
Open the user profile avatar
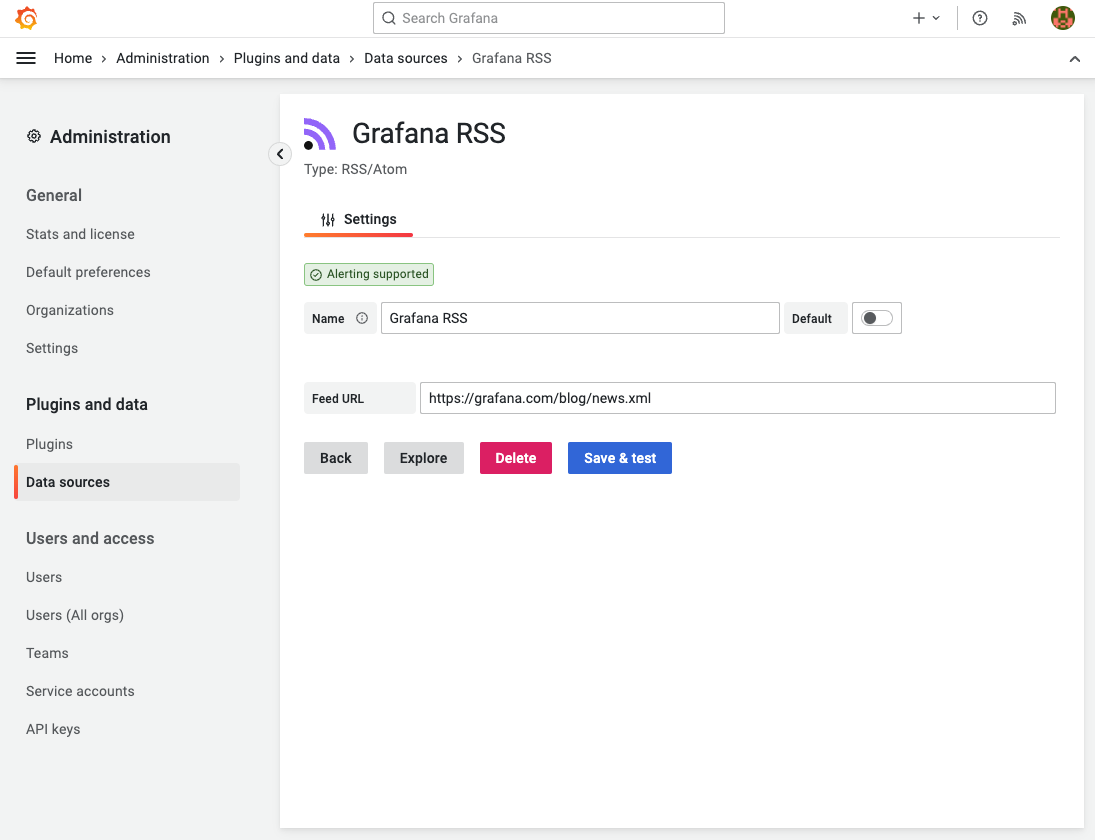(x=1063, y=18)
